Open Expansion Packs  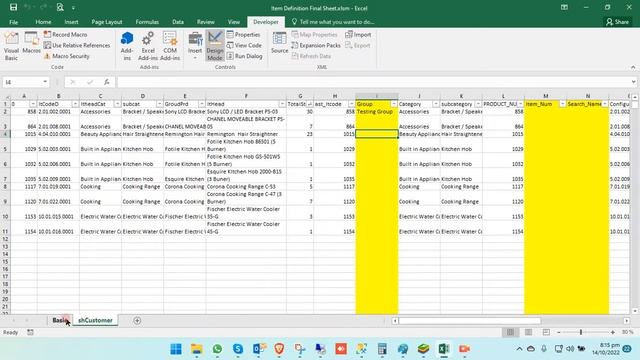pyautogui.click(x=316, y=45)
